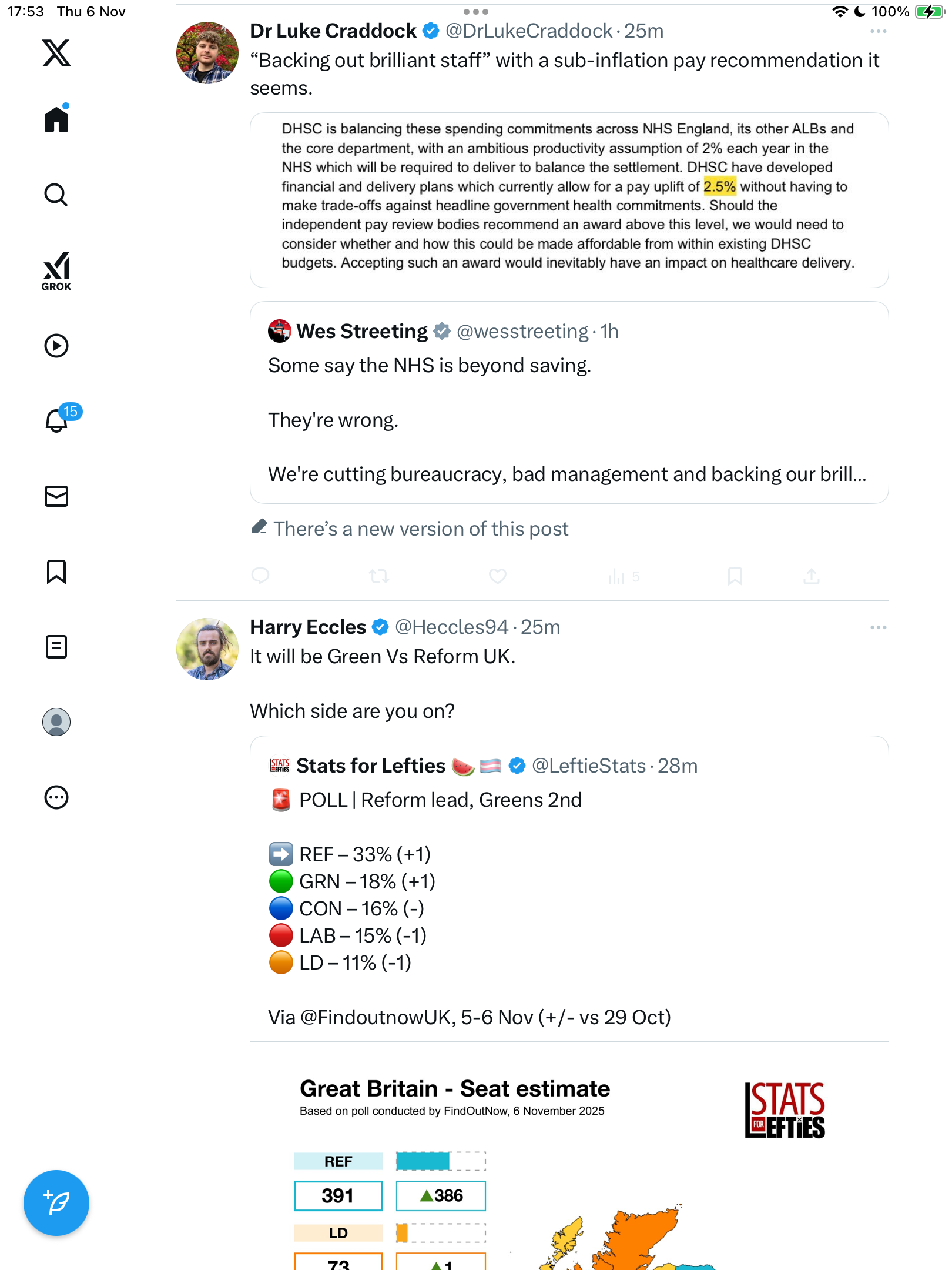
Task: Open Bookmarks from the sidebar
Action: (x=56, y=571)
